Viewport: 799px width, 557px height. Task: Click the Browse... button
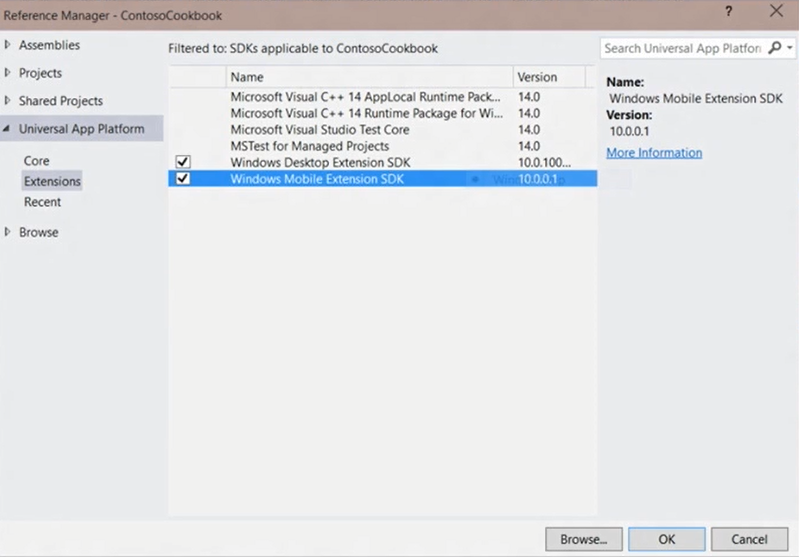pyautogui.click(x=584, y=539)
